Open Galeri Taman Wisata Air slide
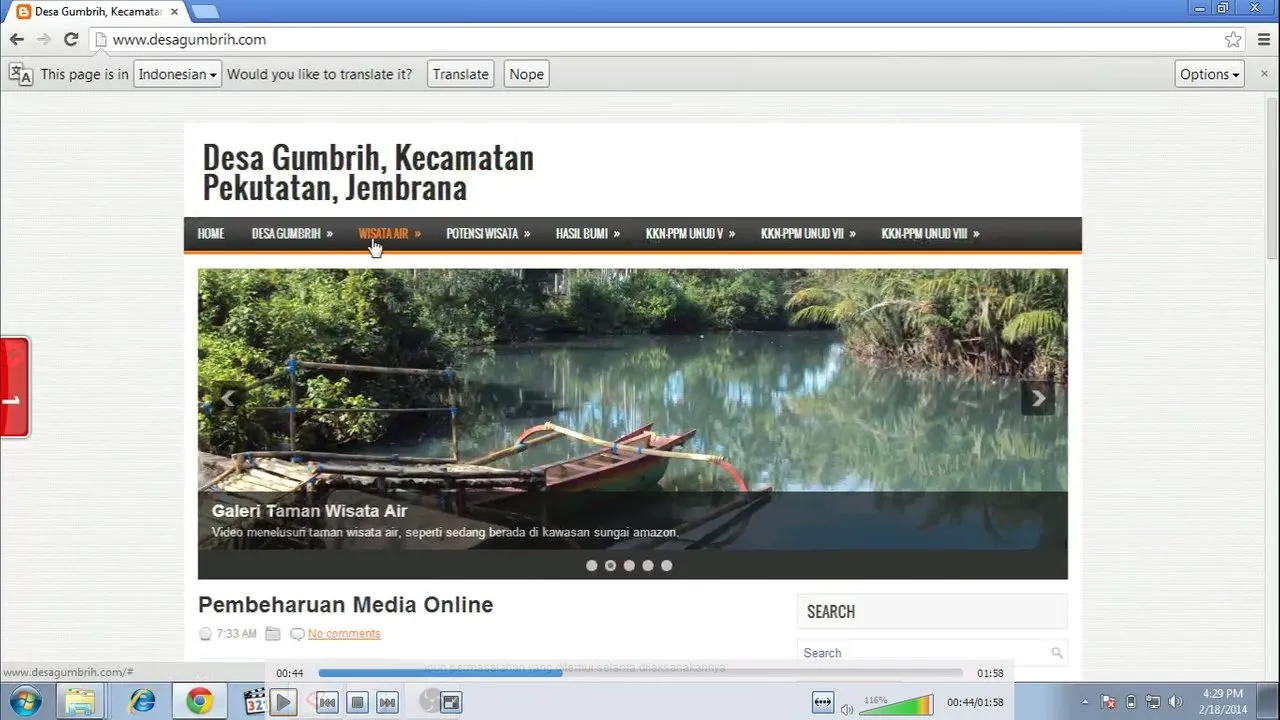The width and height of the screenshot is (1280, 720). coord(310,511)
